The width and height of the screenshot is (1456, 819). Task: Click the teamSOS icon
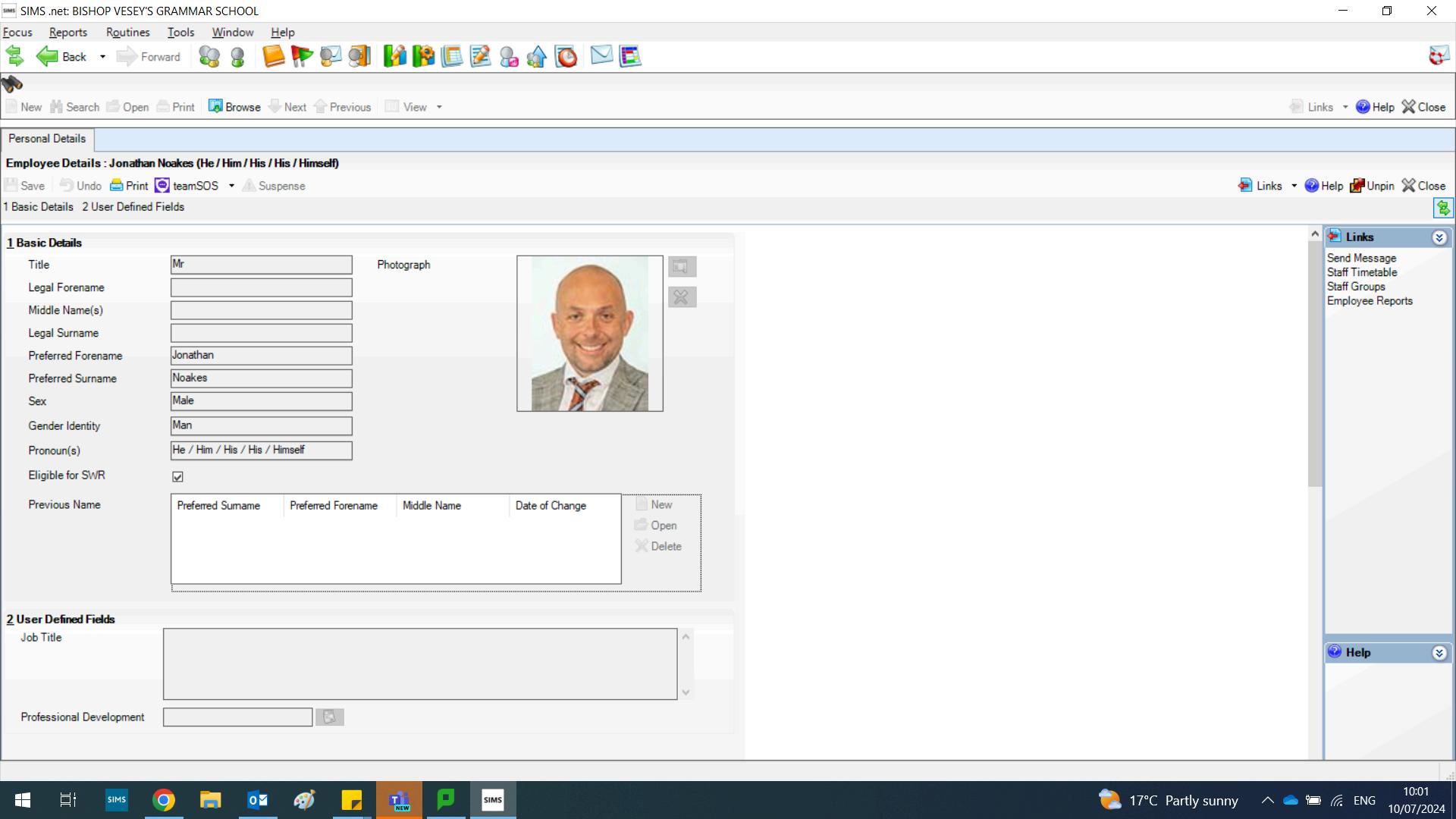[x=162, y=186]
